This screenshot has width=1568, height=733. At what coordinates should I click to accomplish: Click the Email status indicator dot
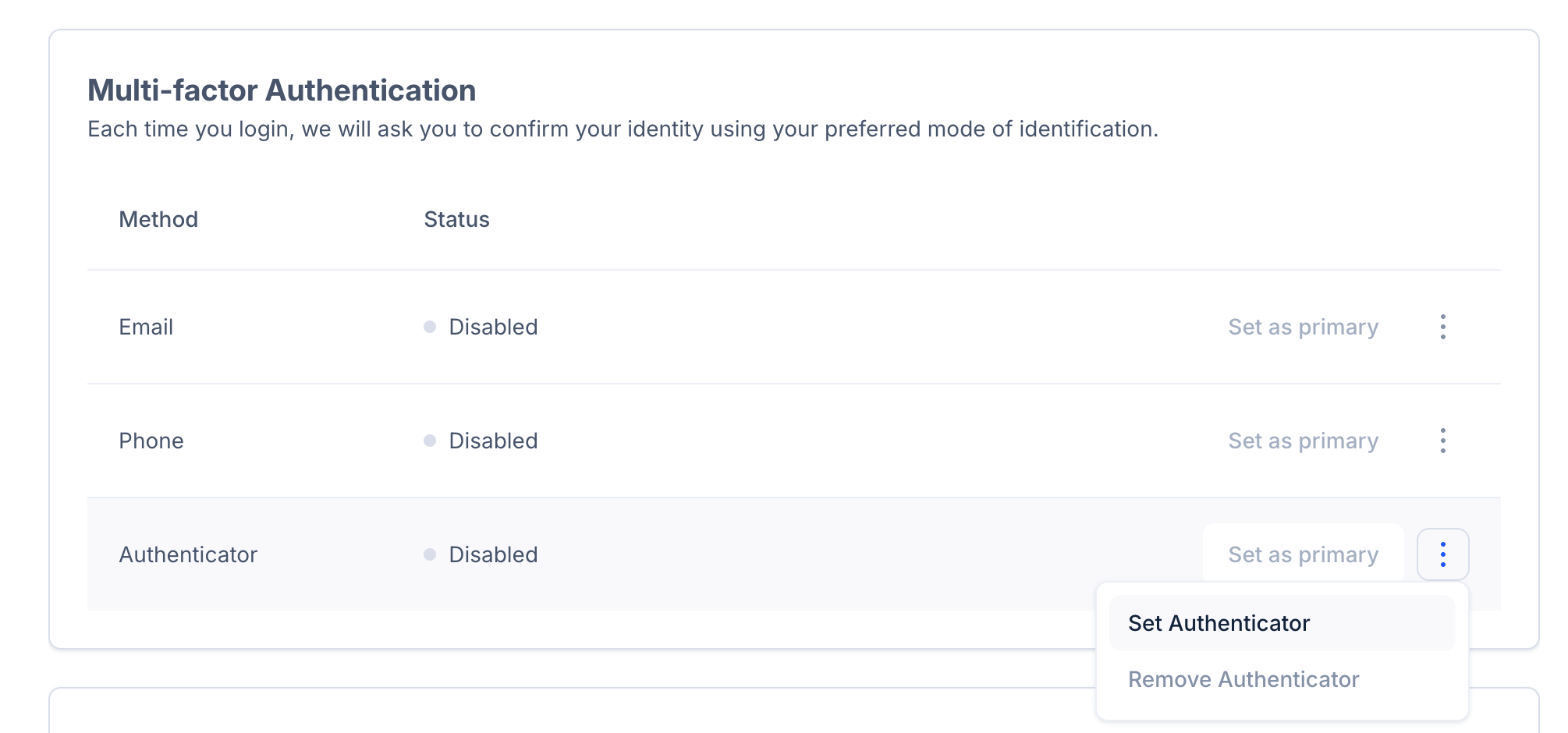pos(430,327)
